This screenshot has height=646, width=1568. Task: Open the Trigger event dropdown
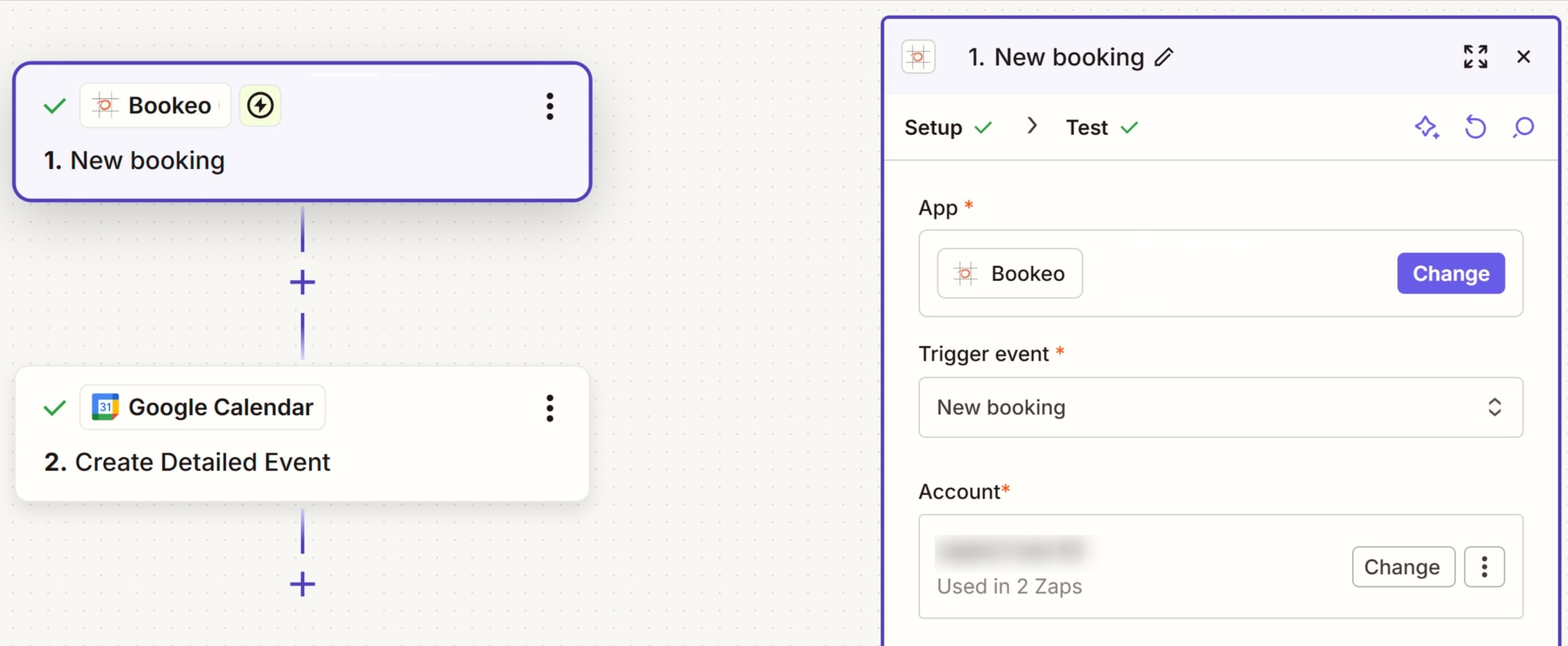point(1220,407)
